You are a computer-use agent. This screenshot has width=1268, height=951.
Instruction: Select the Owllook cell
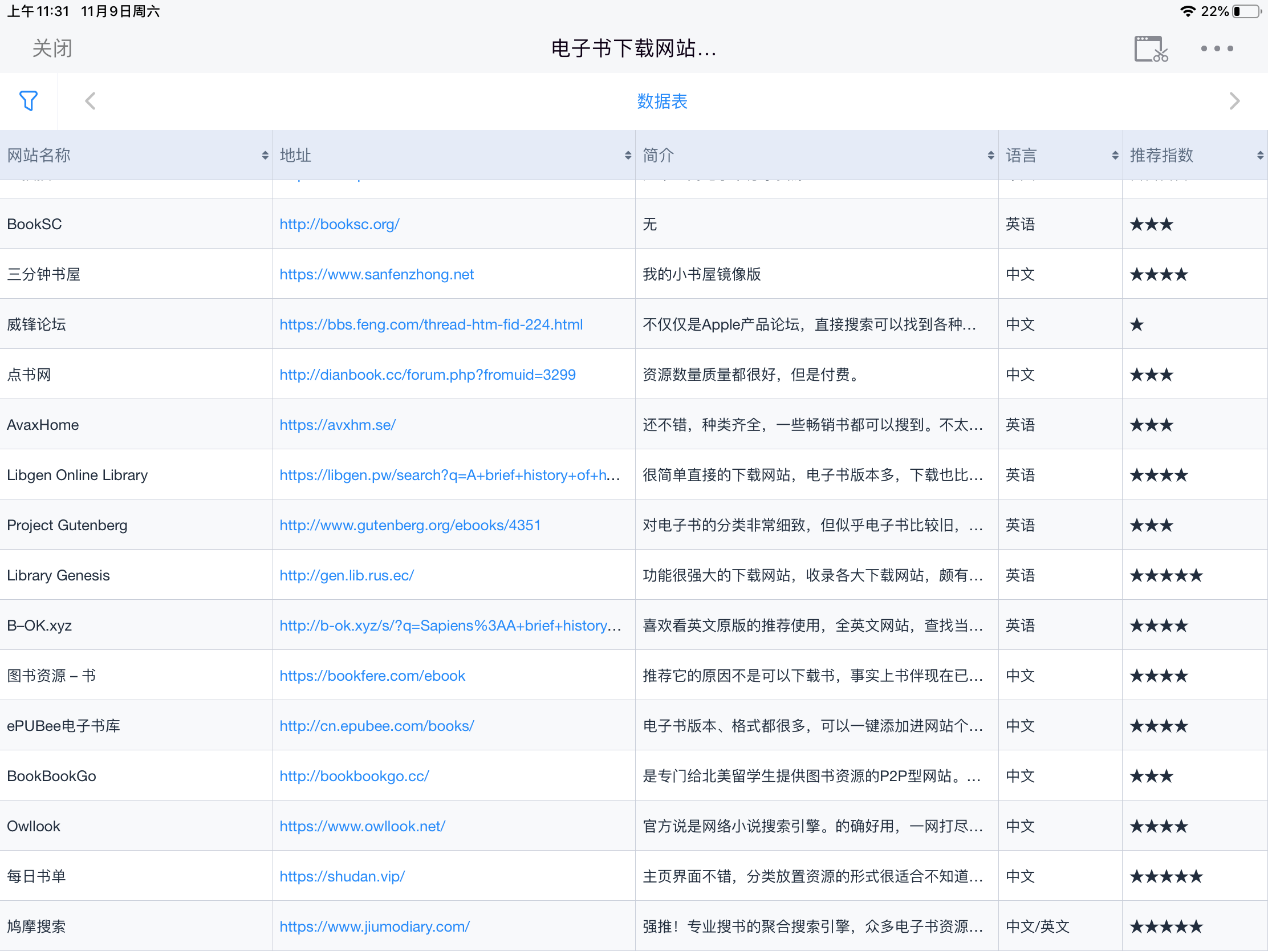pyautogui.click(x=136, y=826)
